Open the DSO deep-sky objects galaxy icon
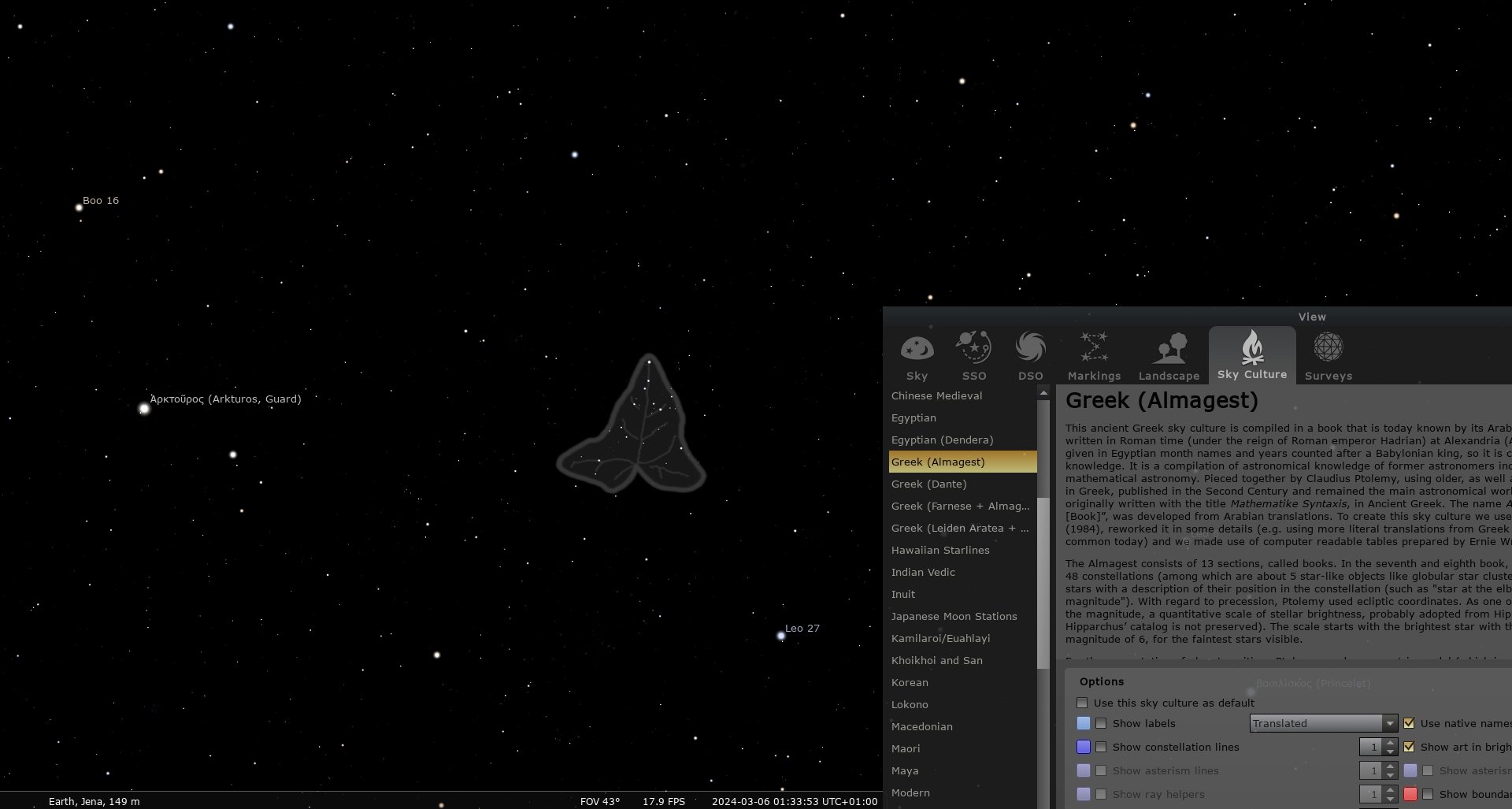Image resolution: width=1512 pixels, height=809 pixels. pos(1030,348)
